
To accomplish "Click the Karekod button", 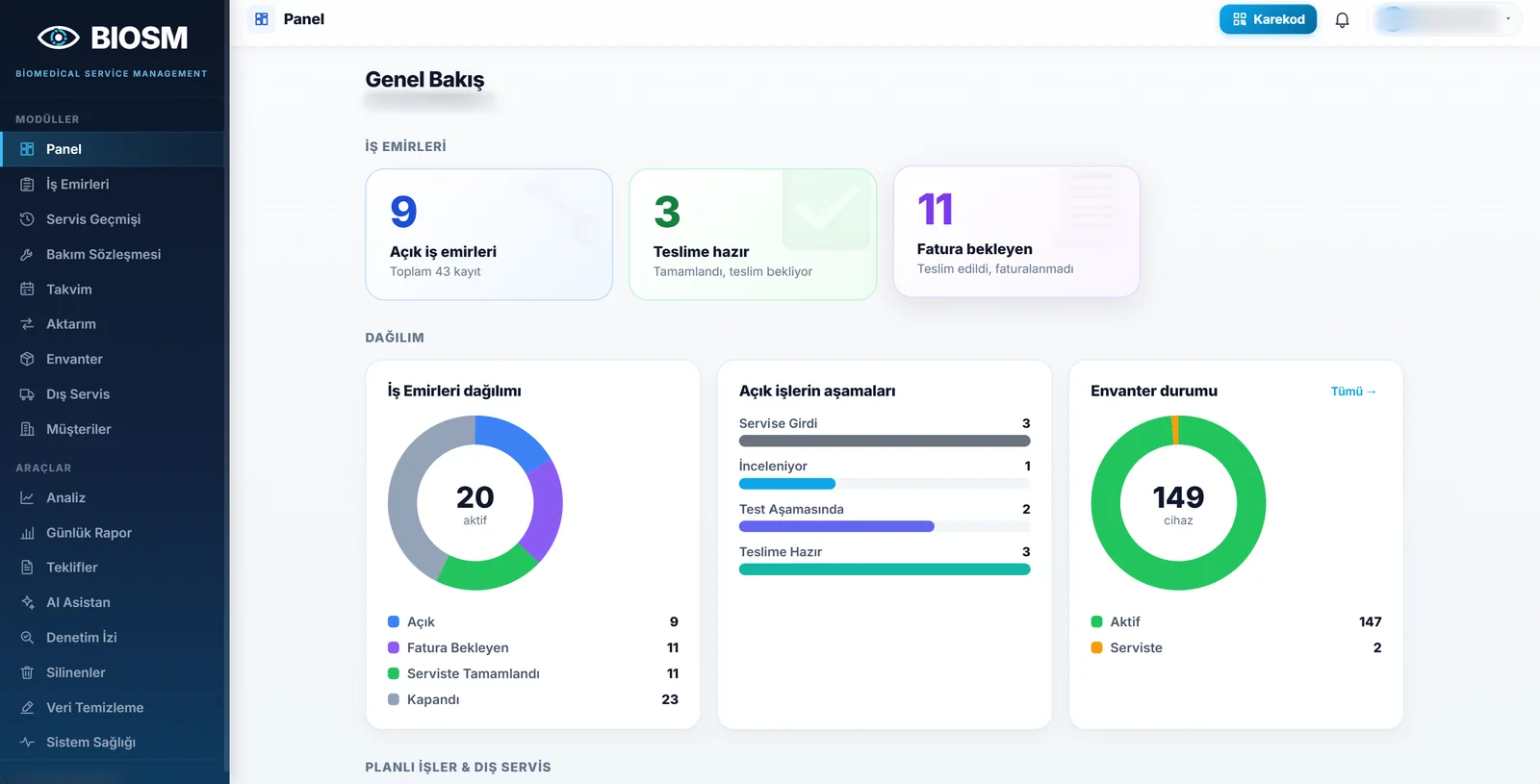I will [1268, 19].
